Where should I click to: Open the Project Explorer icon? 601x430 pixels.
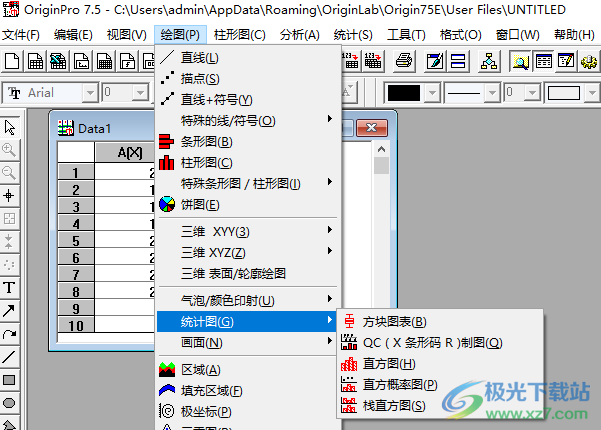pos(489,61)
